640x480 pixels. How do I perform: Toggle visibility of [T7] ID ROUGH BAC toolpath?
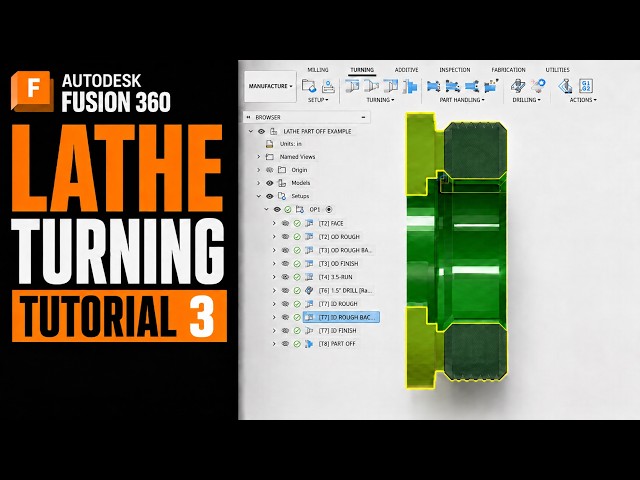(285, 317)
